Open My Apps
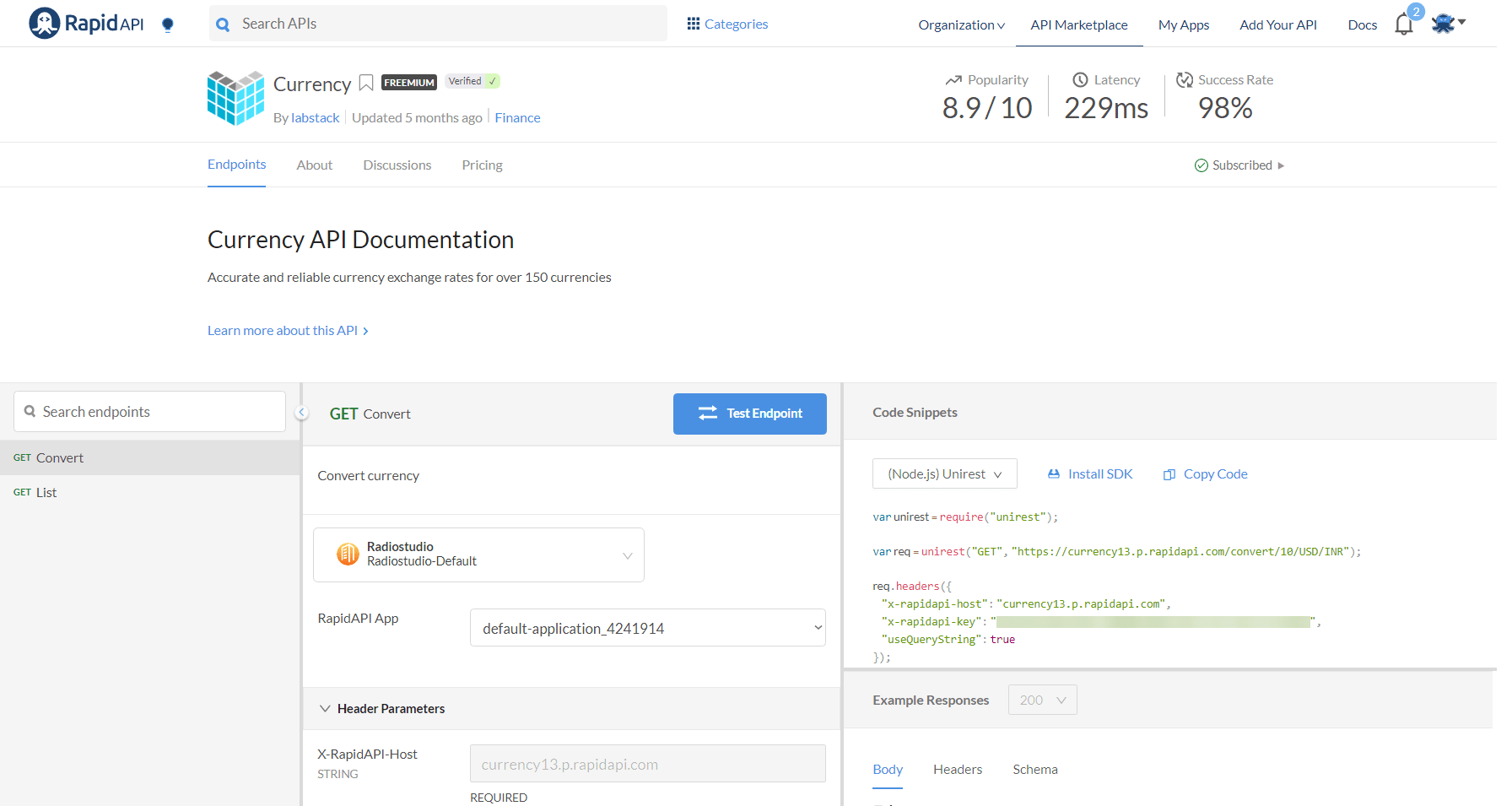The width and height of the screenshot is (1512, 806). (x=1184, y=24)
